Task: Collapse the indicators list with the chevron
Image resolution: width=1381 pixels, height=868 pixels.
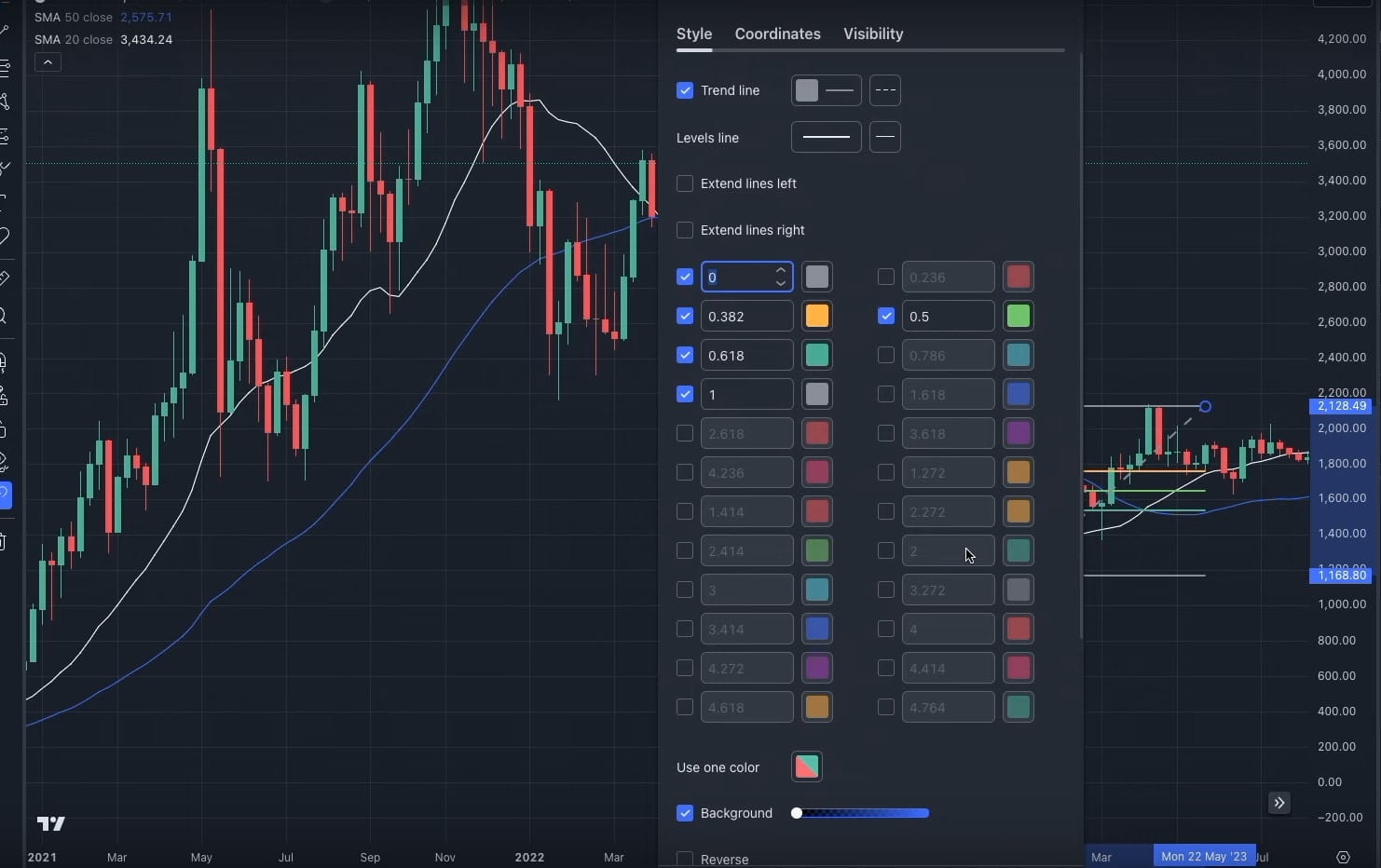Action: point(48,61)
